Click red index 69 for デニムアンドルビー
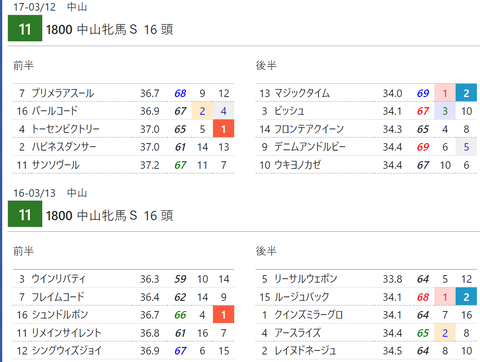The height and width of the screenshot is (362, 480). pyautogui.click(x=423, y=147)
